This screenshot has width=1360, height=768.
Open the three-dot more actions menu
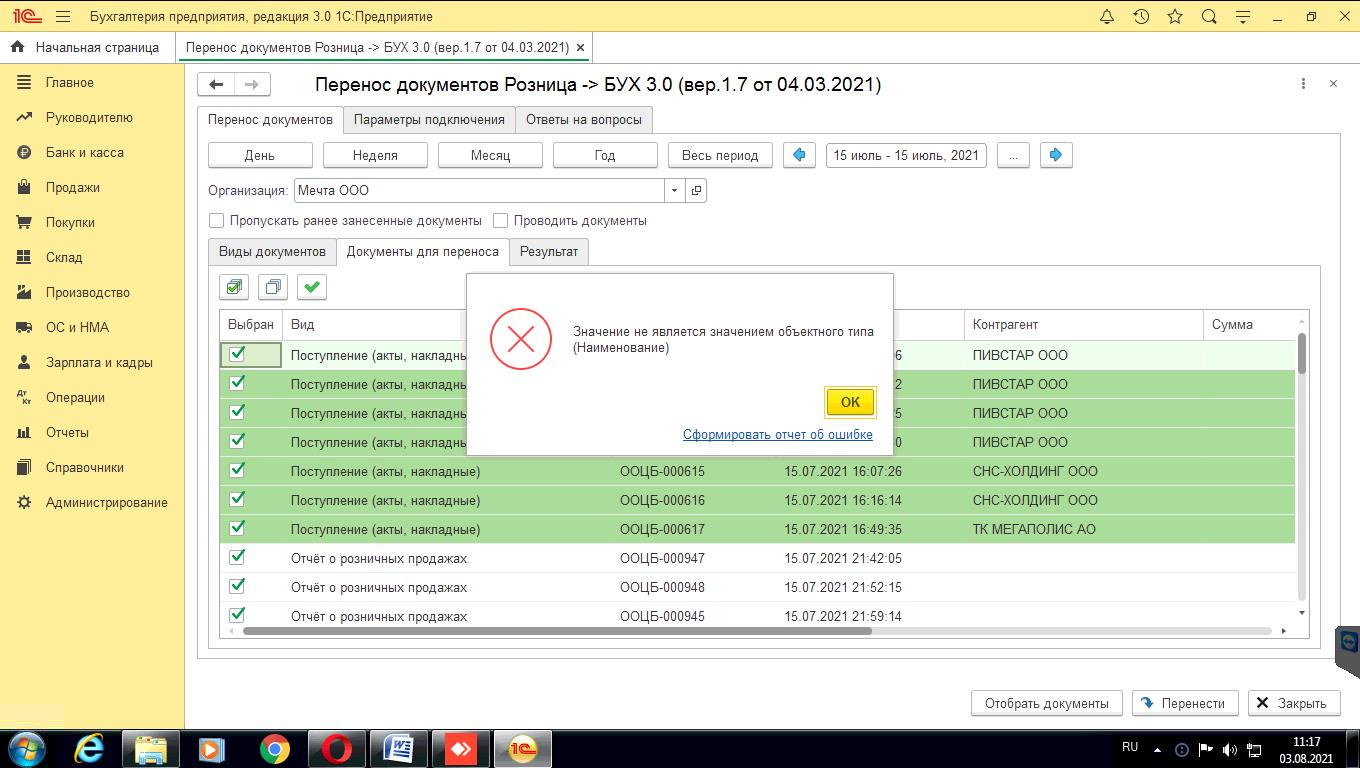(x=1303, y=84)
